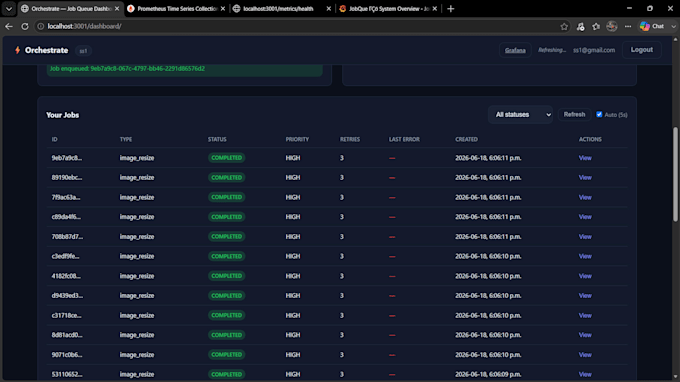View job 53110652 details
This screenshot has height=382, width=680.
coord(585,374)
